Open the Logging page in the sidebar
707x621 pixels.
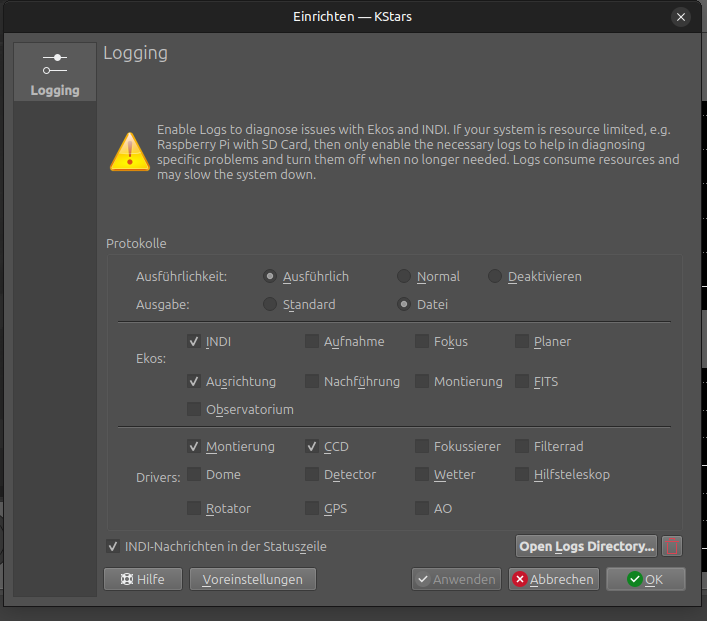(55, 72)
